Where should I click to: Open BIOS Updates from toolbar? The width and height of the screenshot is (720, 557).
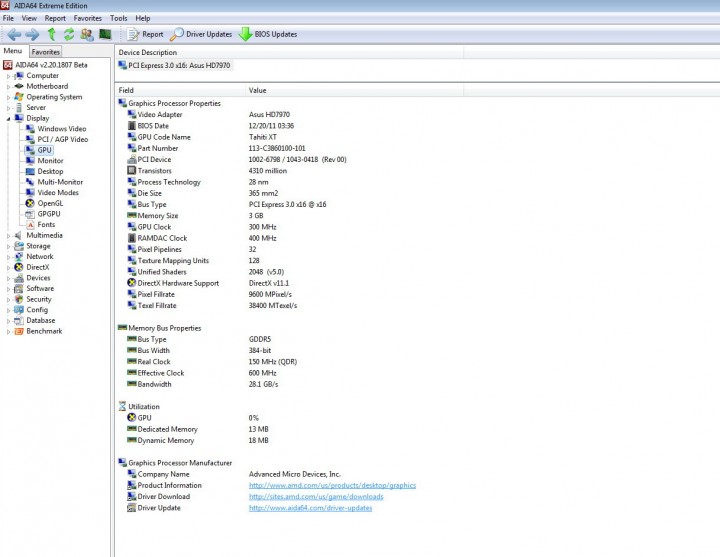point(268,34)
